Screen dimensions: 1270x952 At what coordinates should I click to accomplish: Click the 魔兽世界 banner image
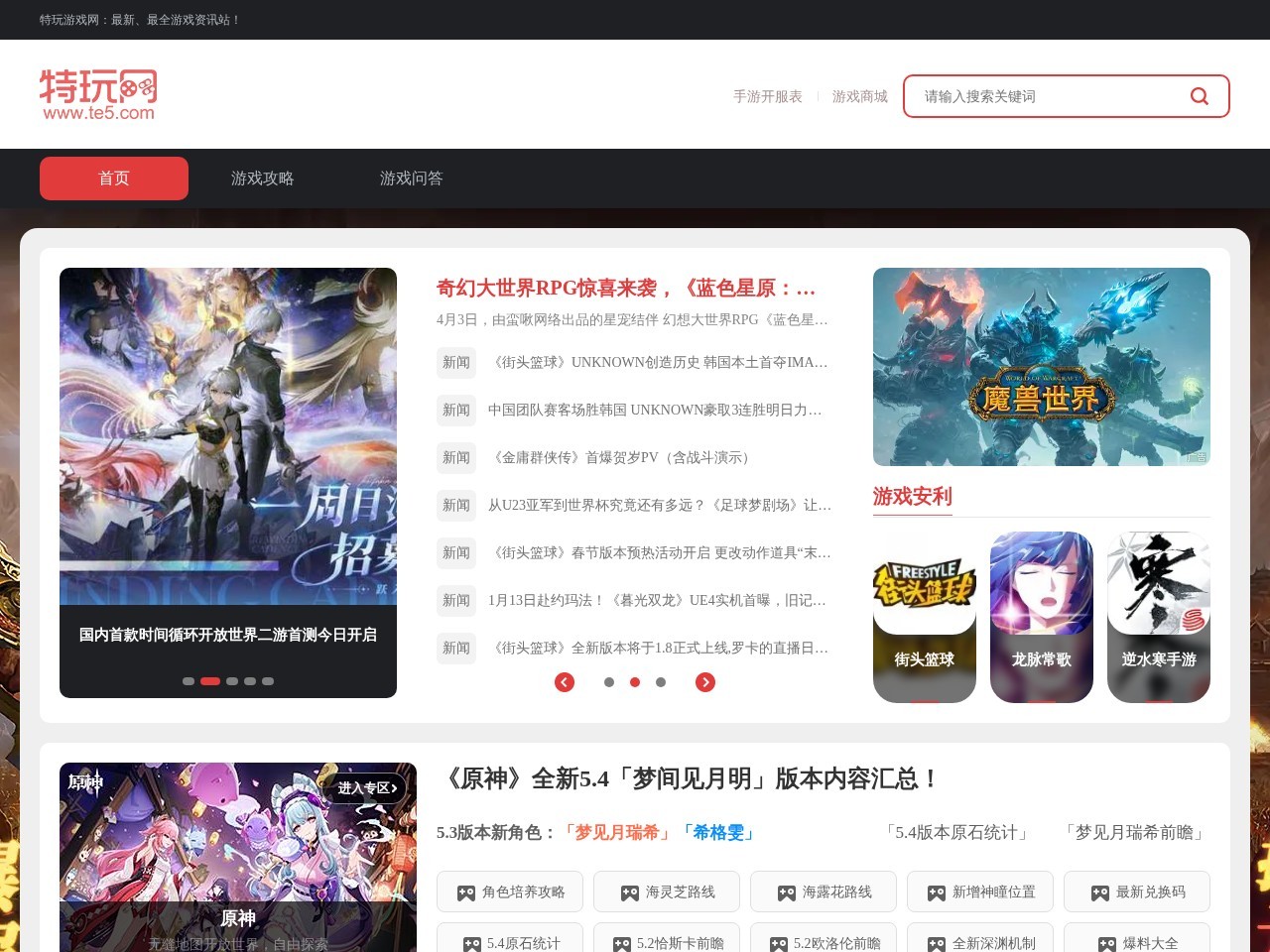1042,367
